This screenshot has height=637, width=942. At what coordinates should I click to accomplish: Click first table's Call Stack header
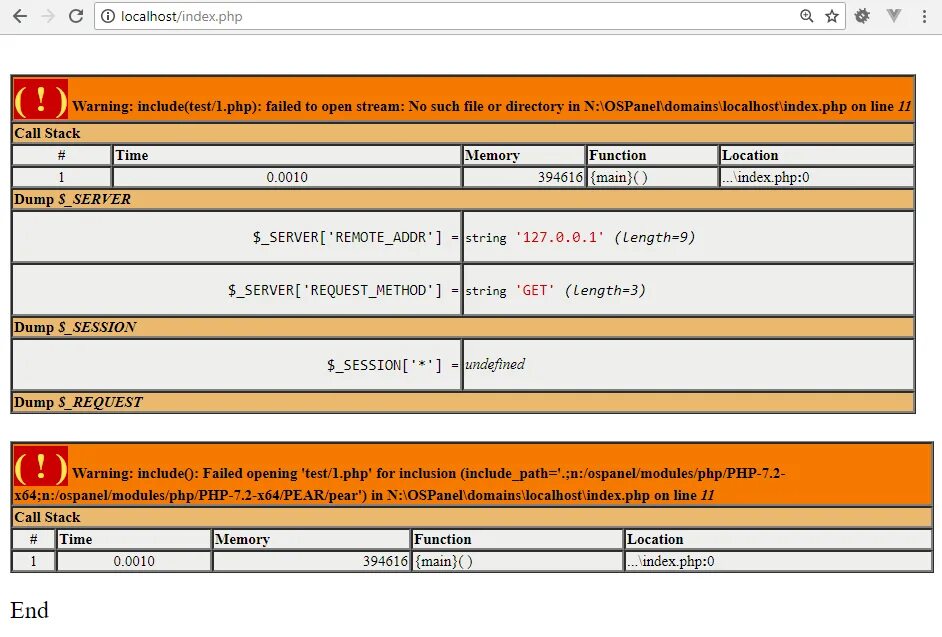[463, 133]
